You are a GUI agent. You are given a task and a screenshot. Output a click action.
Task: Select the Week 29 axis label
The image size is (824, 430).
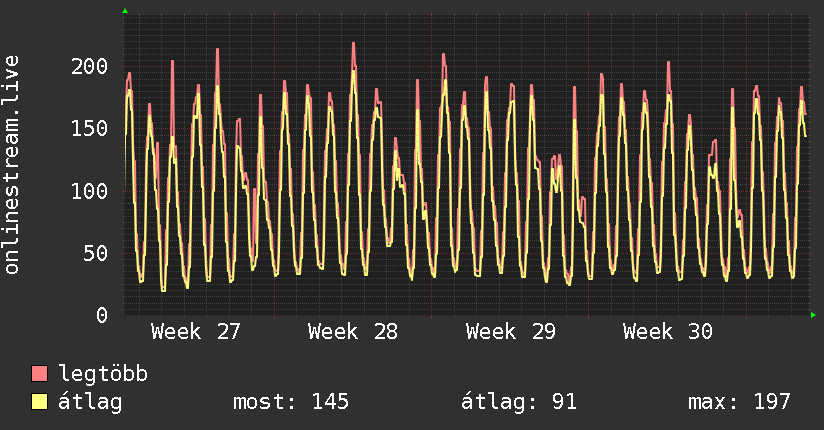point(510,332)
